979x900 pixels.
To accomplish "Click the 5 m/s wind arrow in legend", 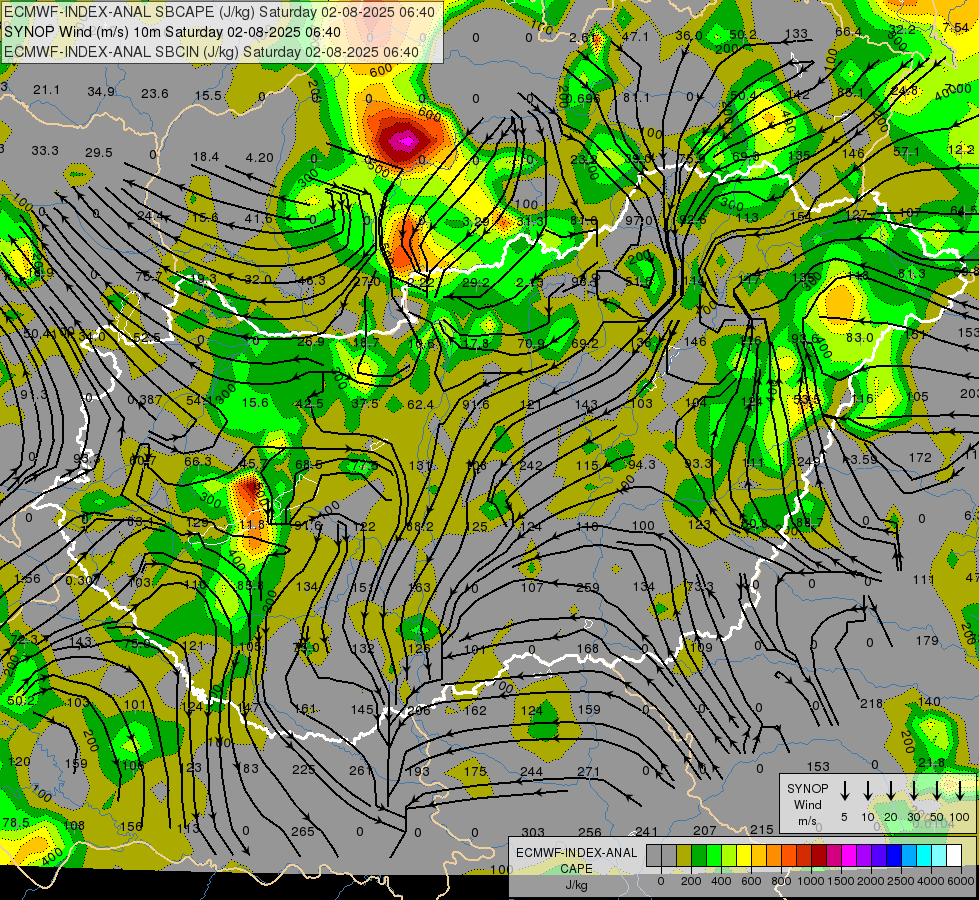I will pos(845,791).
